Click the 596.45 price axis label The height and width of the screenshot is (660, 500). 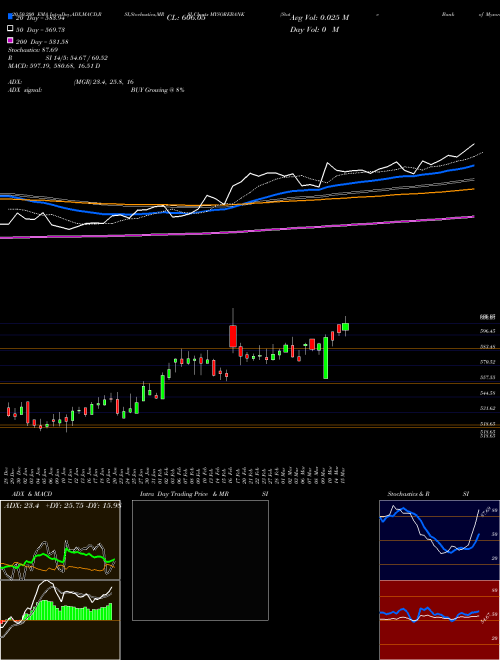pos(487,331)
